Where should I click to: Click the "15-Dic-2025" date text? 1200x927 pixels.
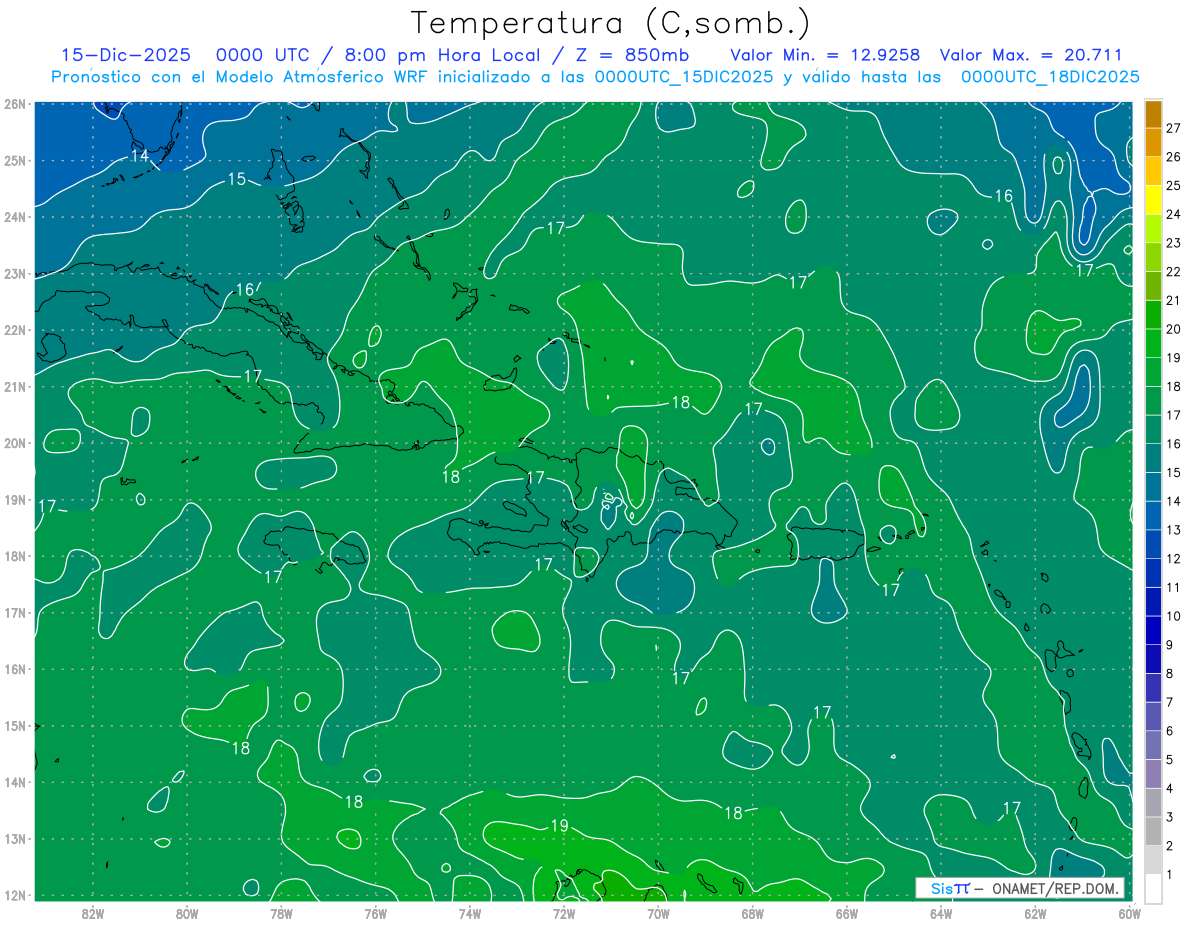[x=128, y=55]
